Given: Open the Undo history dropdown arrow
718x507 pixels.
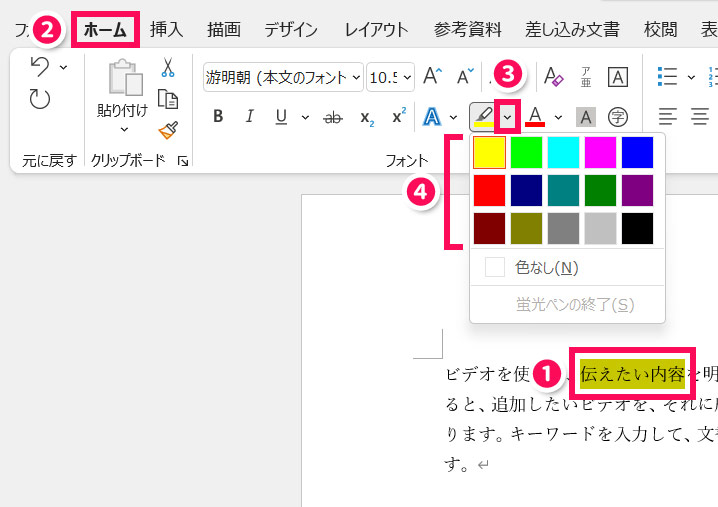Looking at the screenshot, I should tap(64, 67).
